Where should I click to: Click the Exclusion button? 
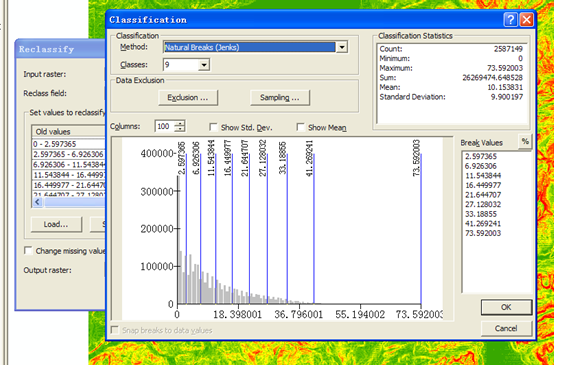coord(188,98)
